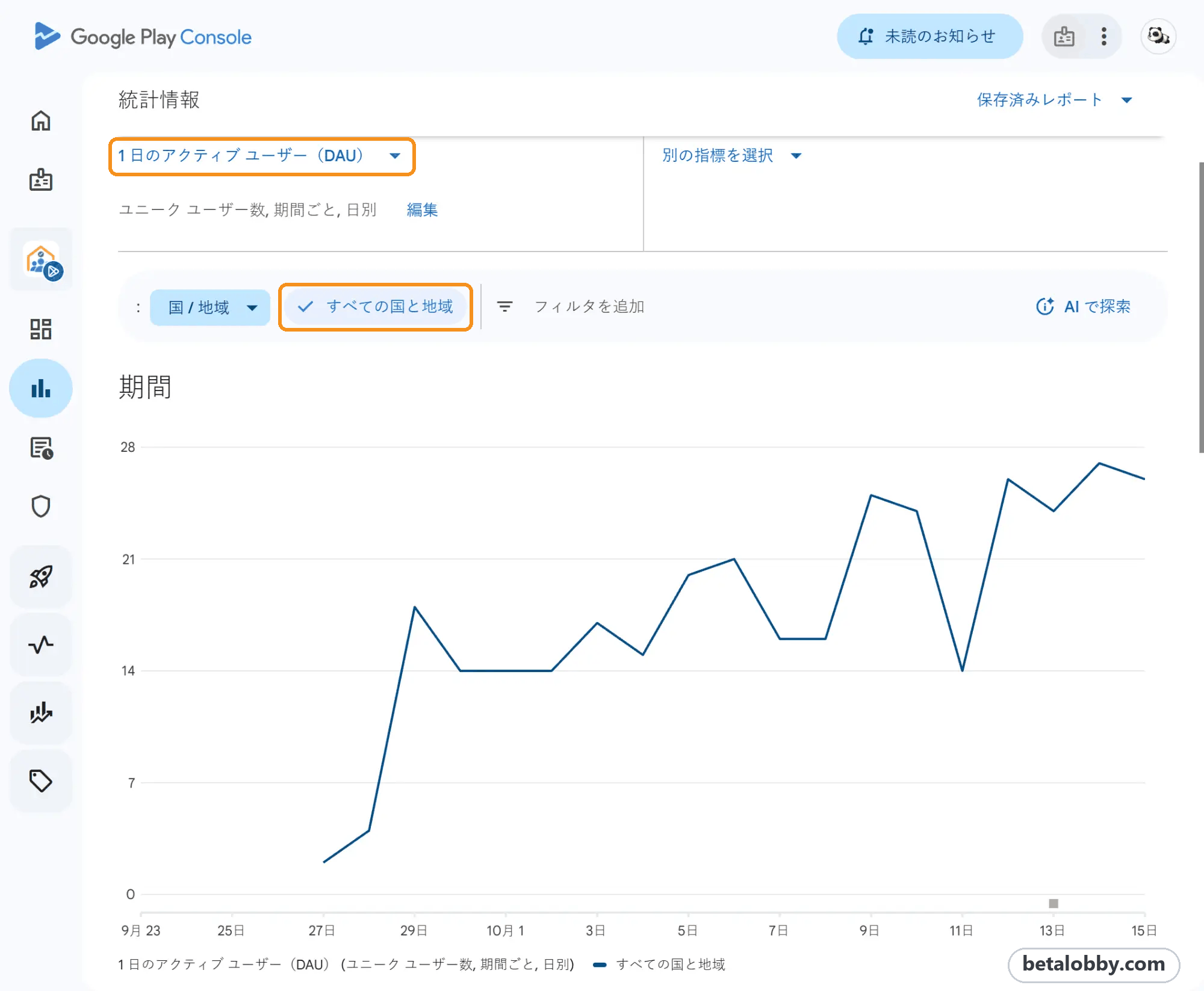1204x991 pixels.
Task: Open the panda profile avatar
Action: pos(1158,36)
